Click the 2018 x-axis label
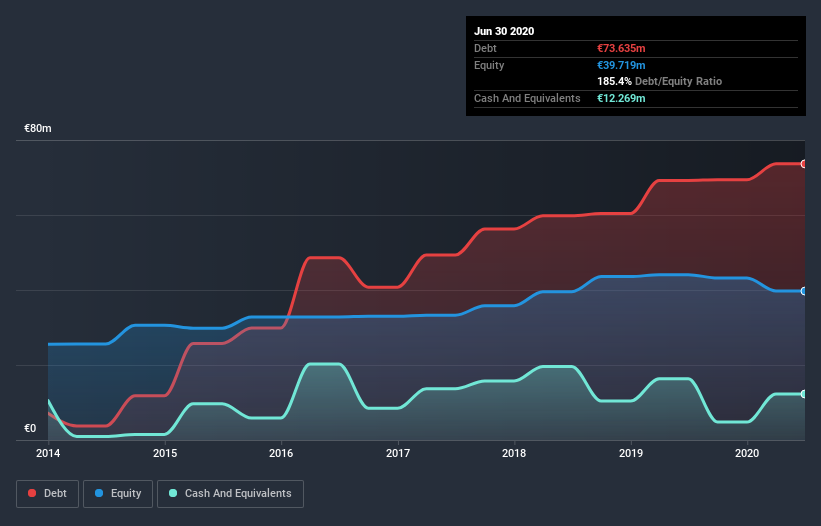The height and width of the screenshot is (526, 821). (x=514, y=453)
